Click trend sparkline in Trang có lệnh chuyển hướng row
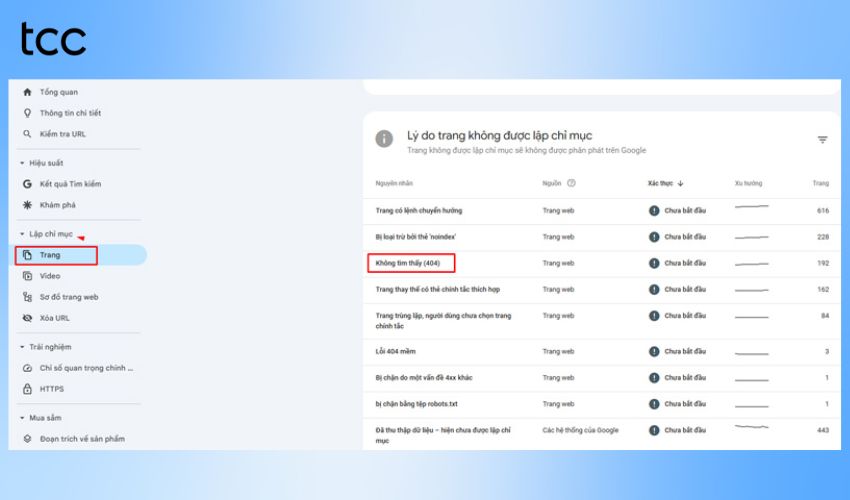Screen dimensions: 850x500 pos(752,207)
